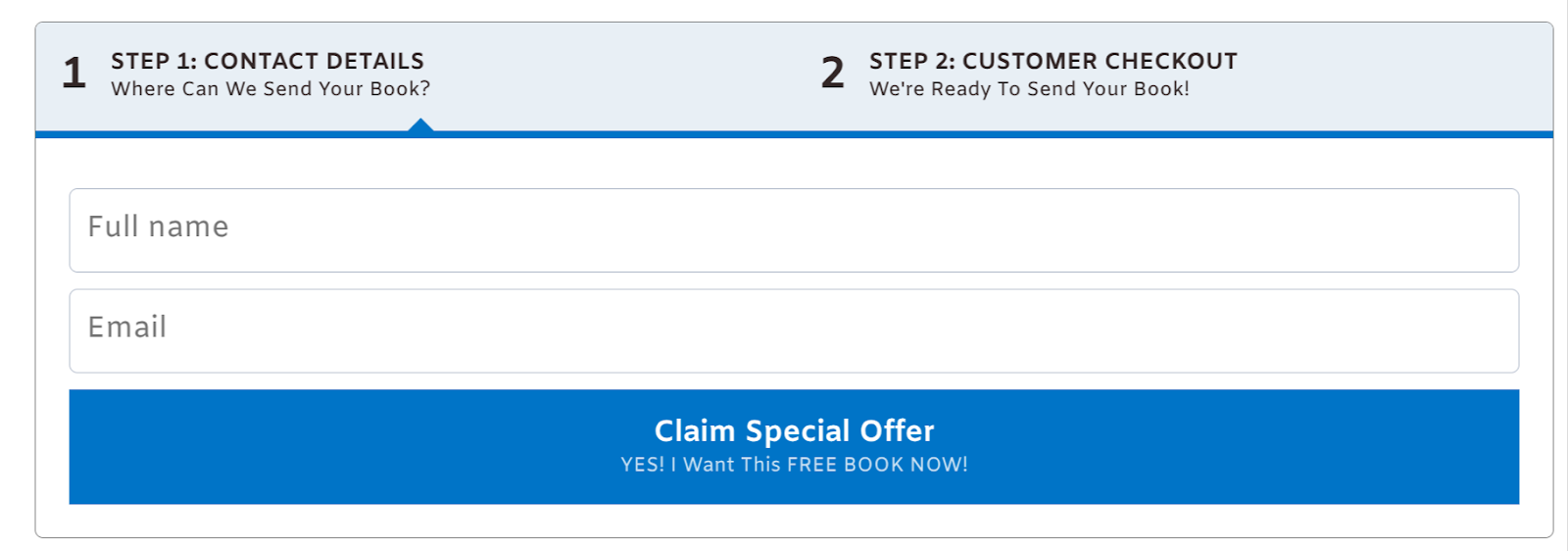Click the large number 2 step icon
The height and width of the screenshot is (551, 1568).
832,74
